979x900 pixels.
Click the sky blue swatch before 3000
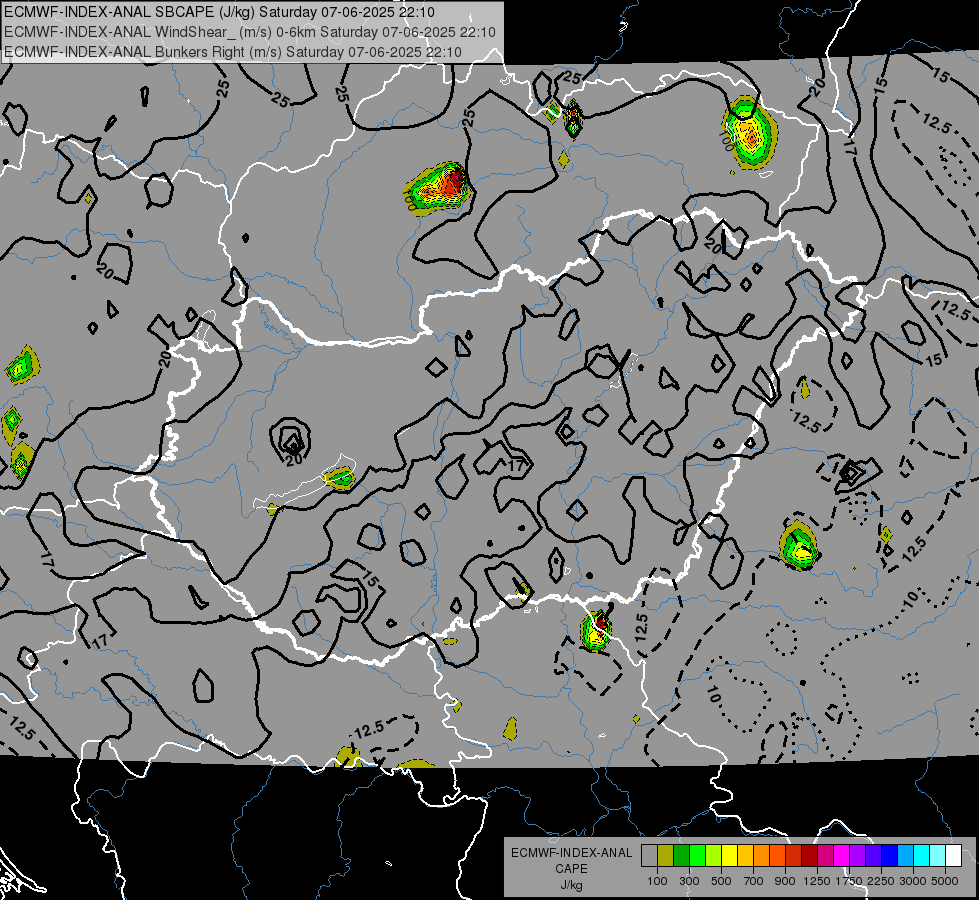coord(905,855)
